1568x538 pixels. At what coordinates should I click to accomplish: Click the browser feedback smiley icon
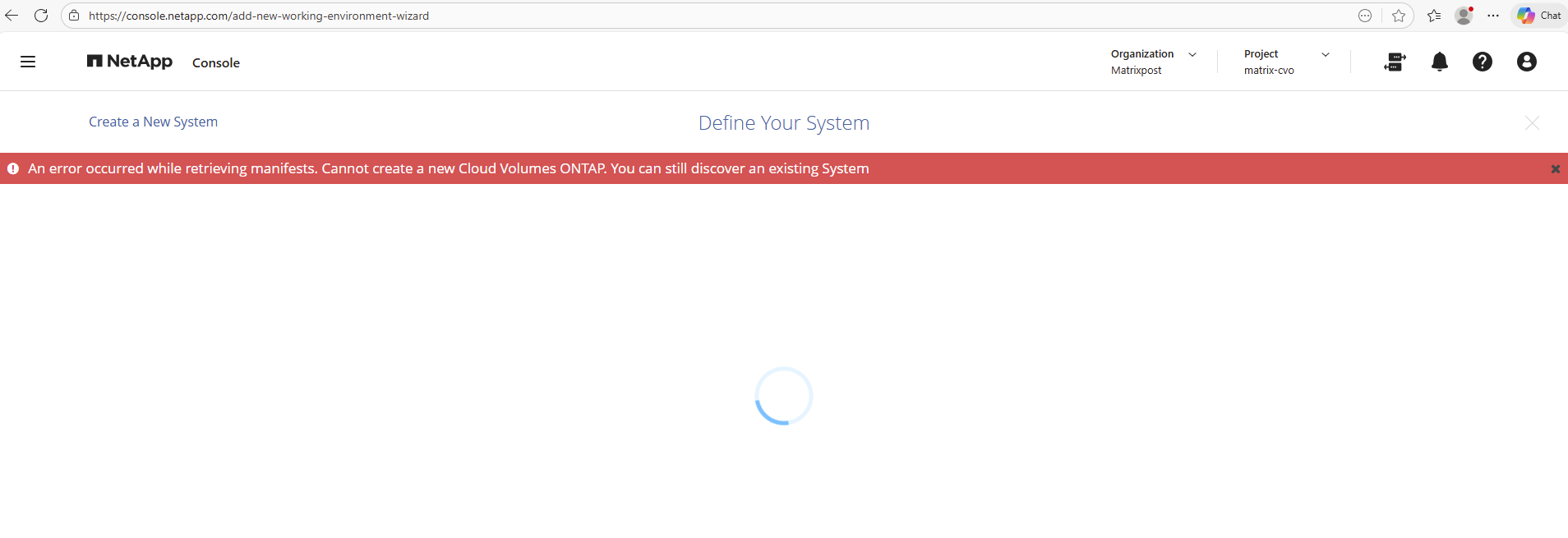(1365, 16)
